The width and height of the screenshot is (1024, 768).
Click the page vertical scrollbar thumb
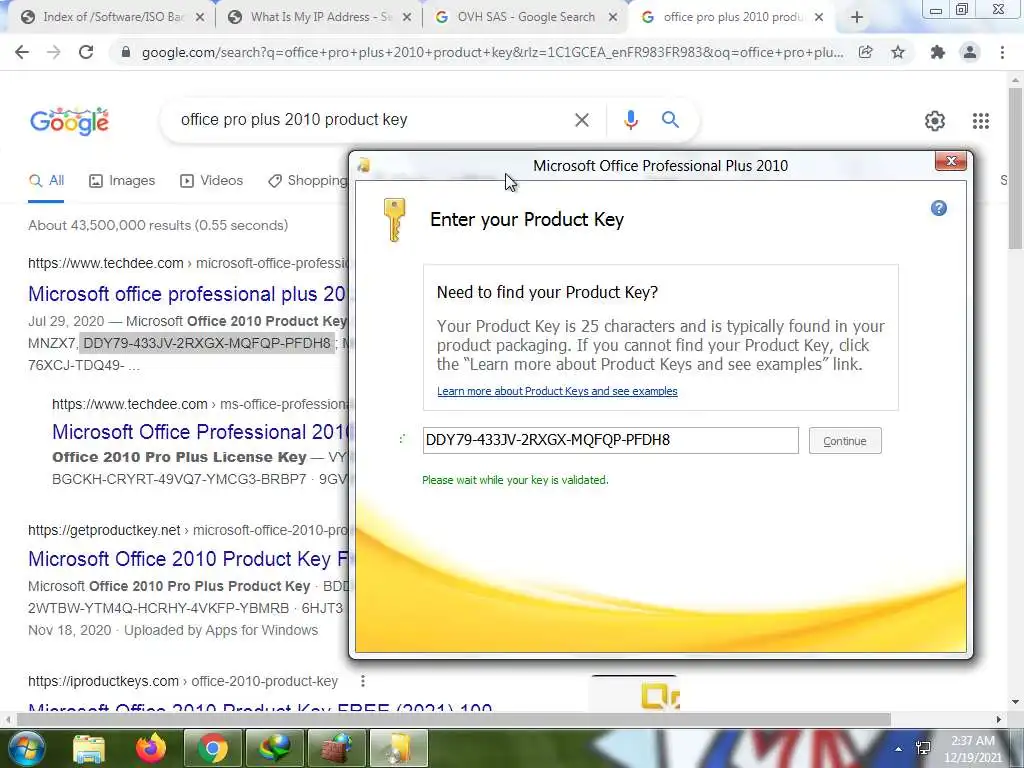1014,167
